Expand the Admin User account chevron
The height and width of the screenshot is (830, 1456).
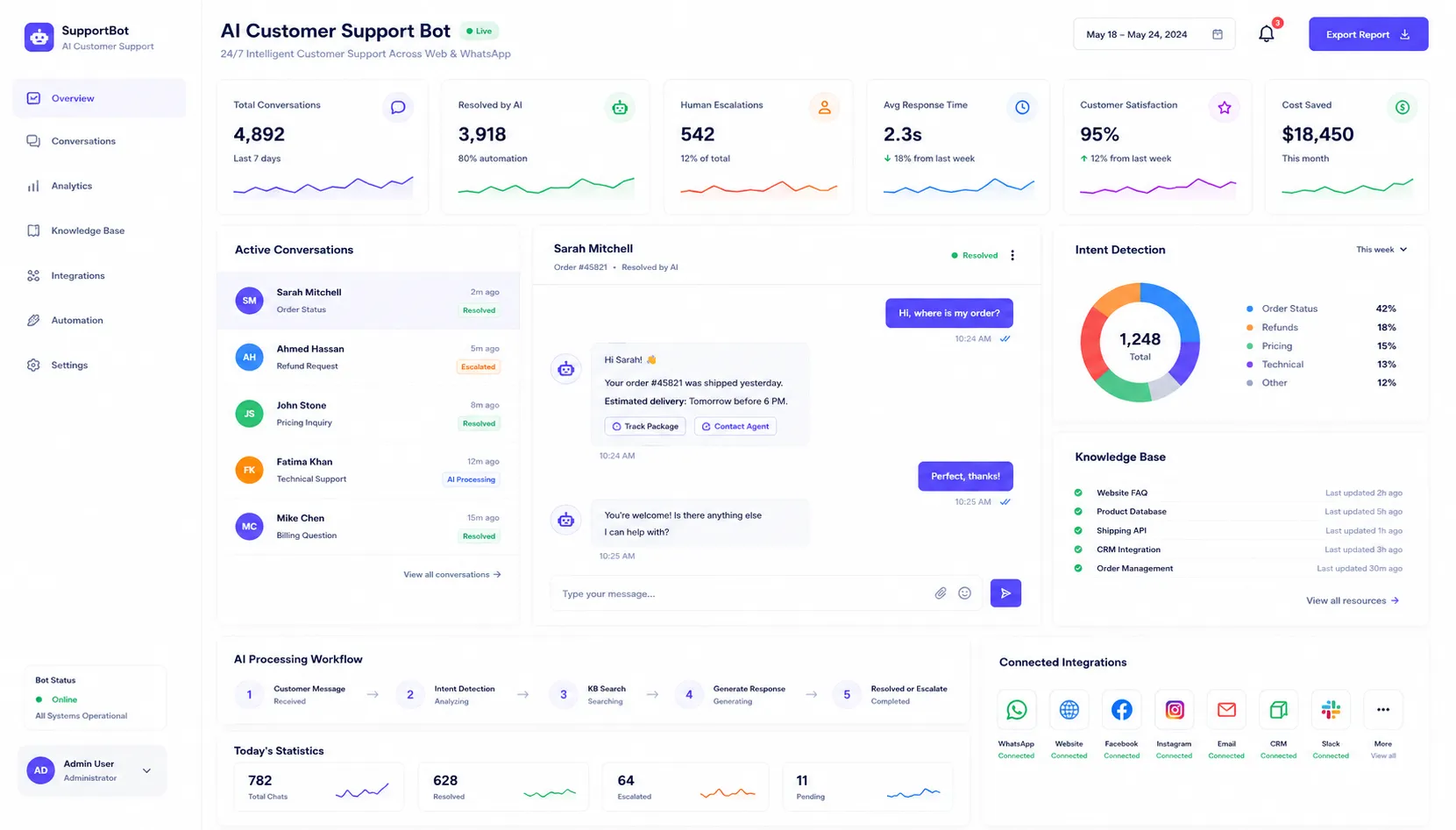146,770
